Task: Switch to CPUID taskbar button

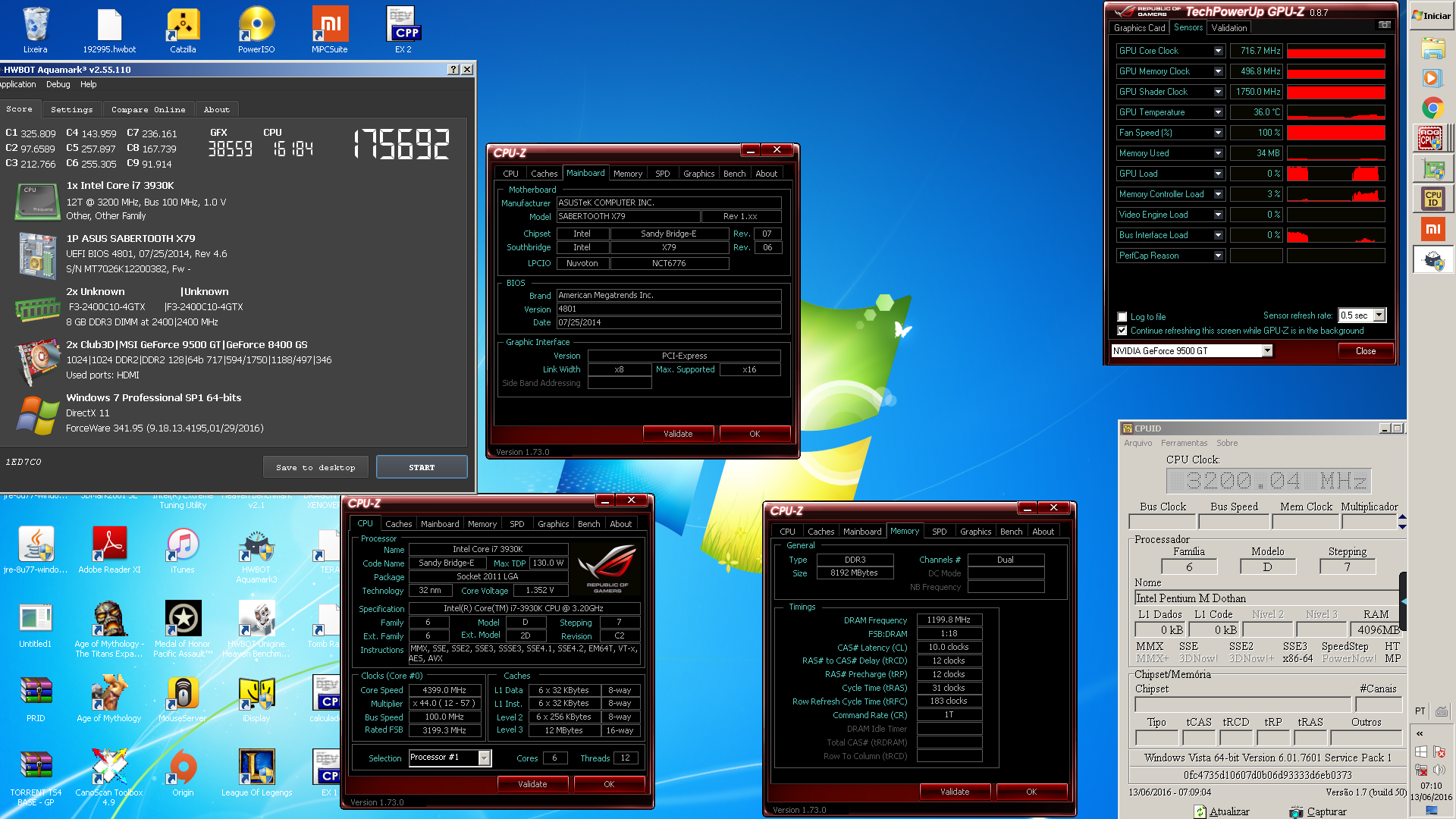Action: pos(1432,199)
